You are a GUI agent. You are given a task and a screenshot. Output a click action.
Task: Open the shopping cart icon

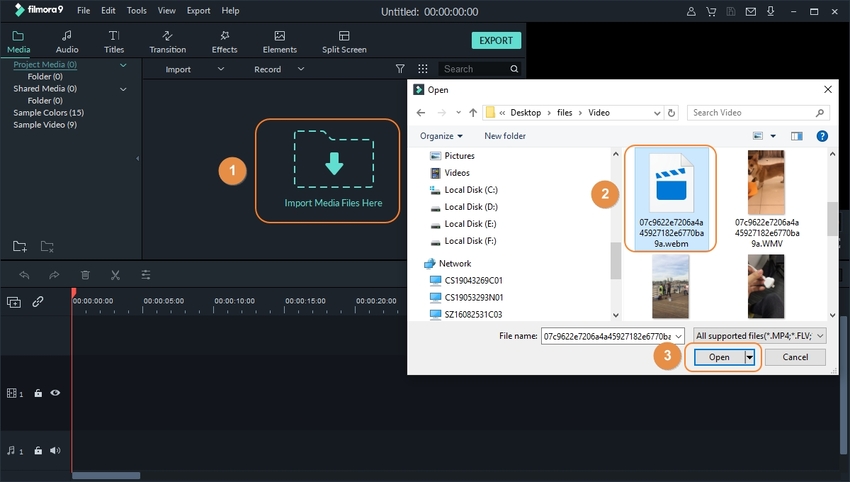(711, 11)
